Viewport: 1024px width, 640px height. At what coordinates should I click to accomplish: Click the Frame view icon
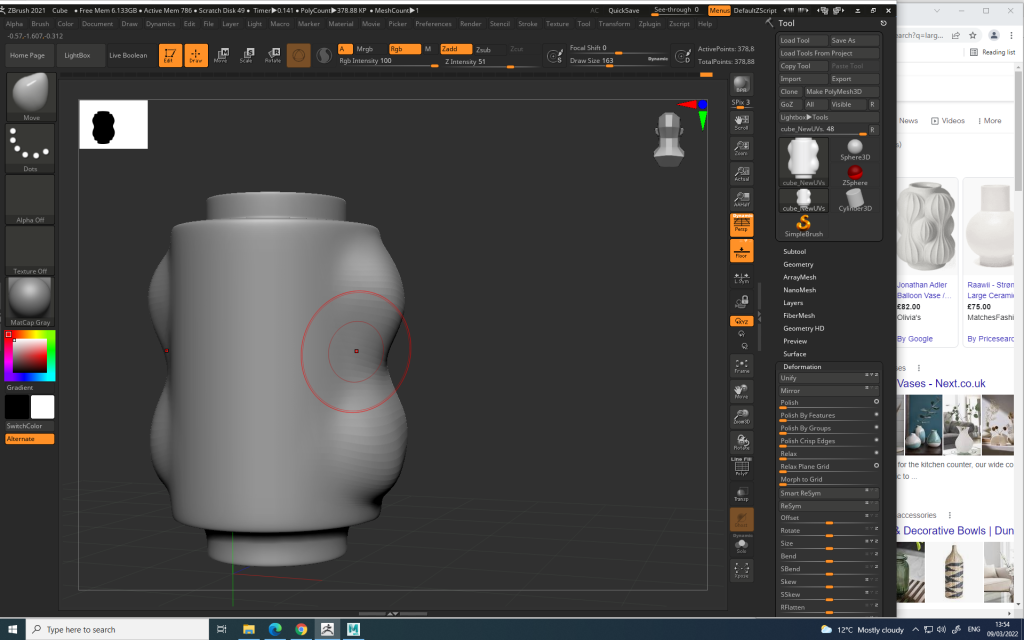(741, 367)
